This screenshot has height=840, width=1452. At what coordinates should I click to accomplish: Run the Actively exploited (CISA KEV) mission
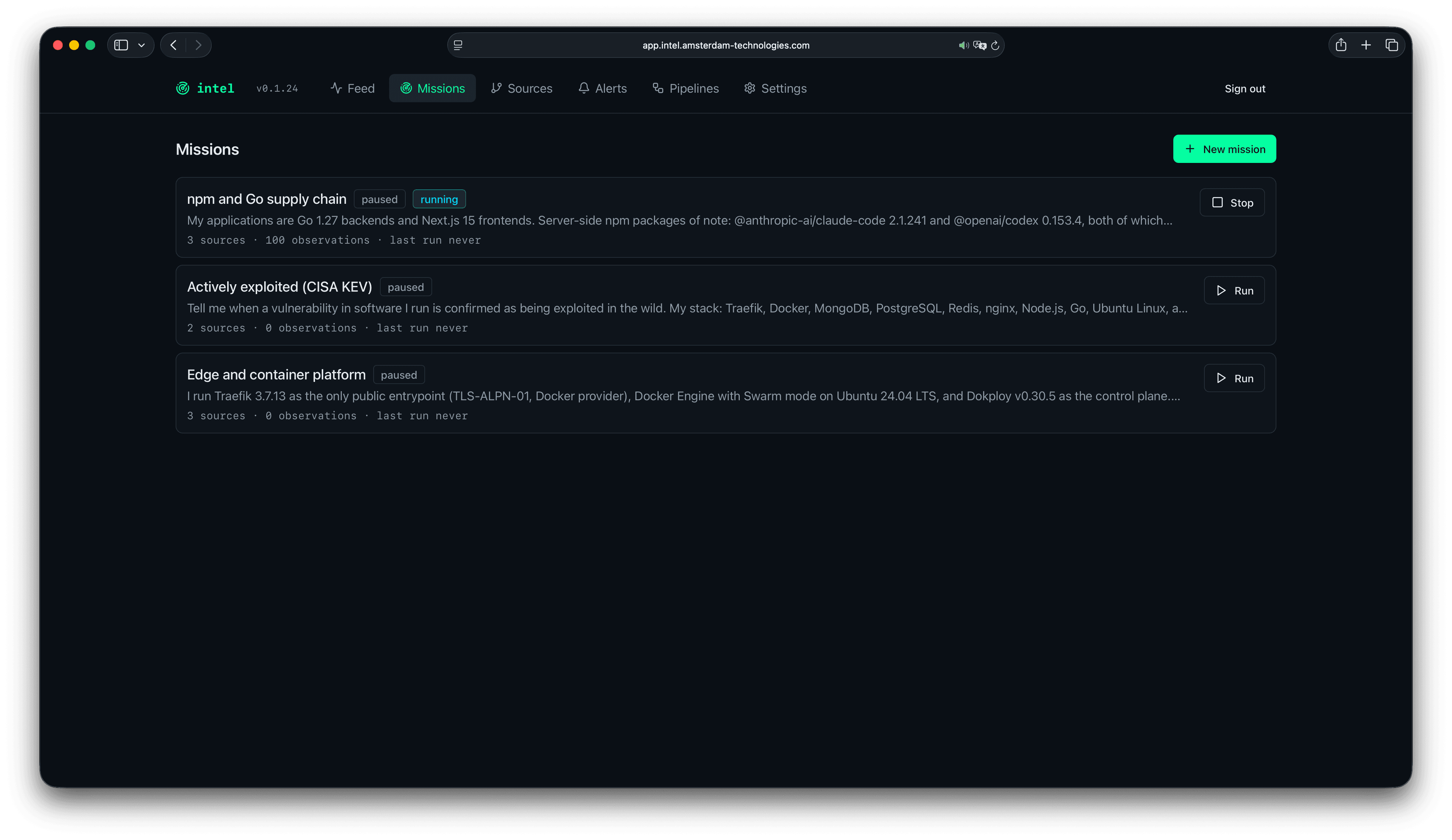coord(1234,290)
